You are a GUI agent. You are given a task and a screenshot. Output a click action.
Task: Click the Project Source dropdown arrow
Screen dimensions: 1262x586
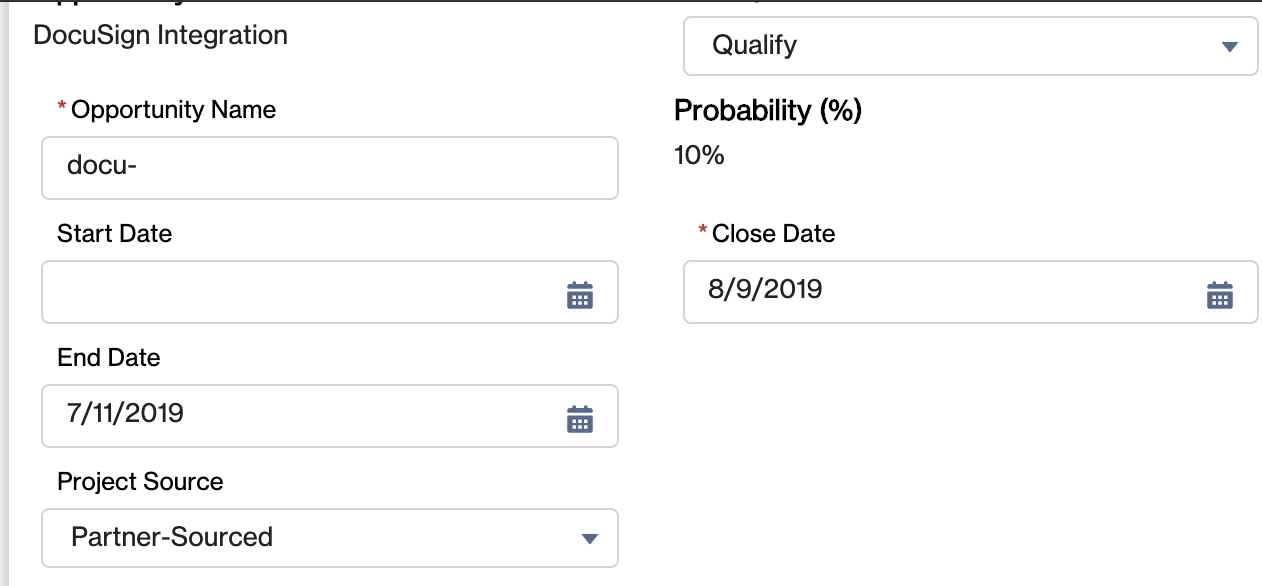591,538
